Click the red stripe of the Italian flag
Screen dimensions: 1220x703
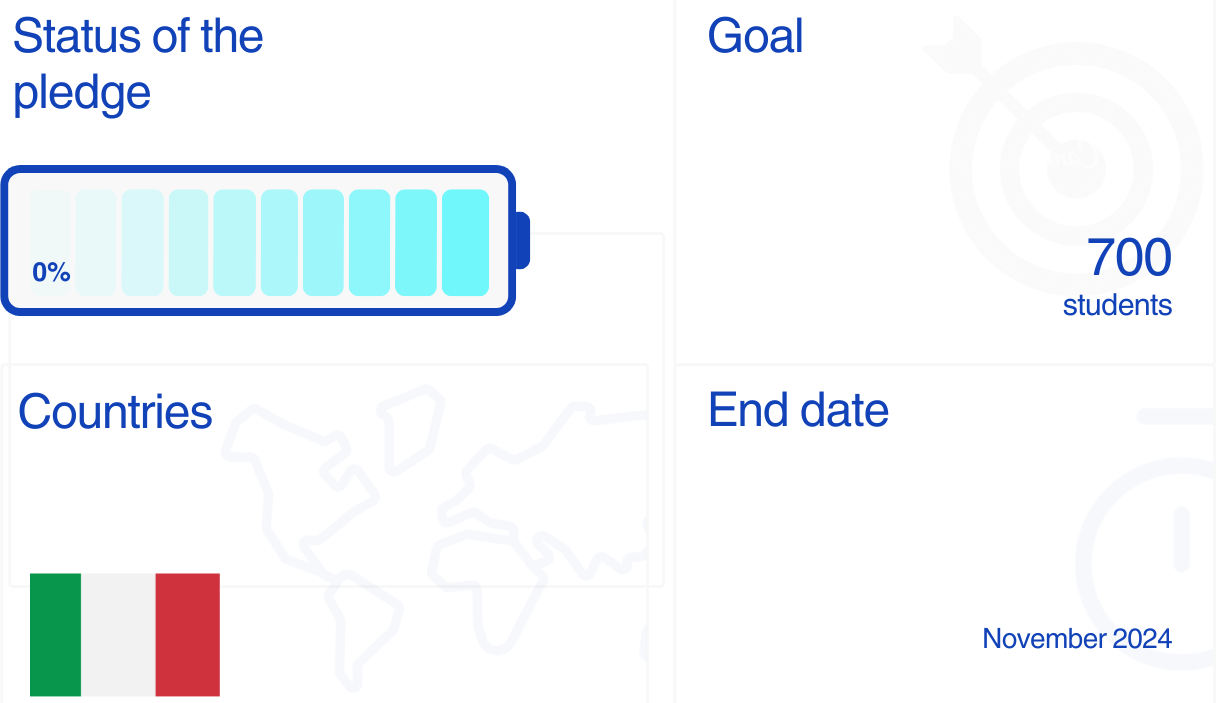(x=188, y=634)
